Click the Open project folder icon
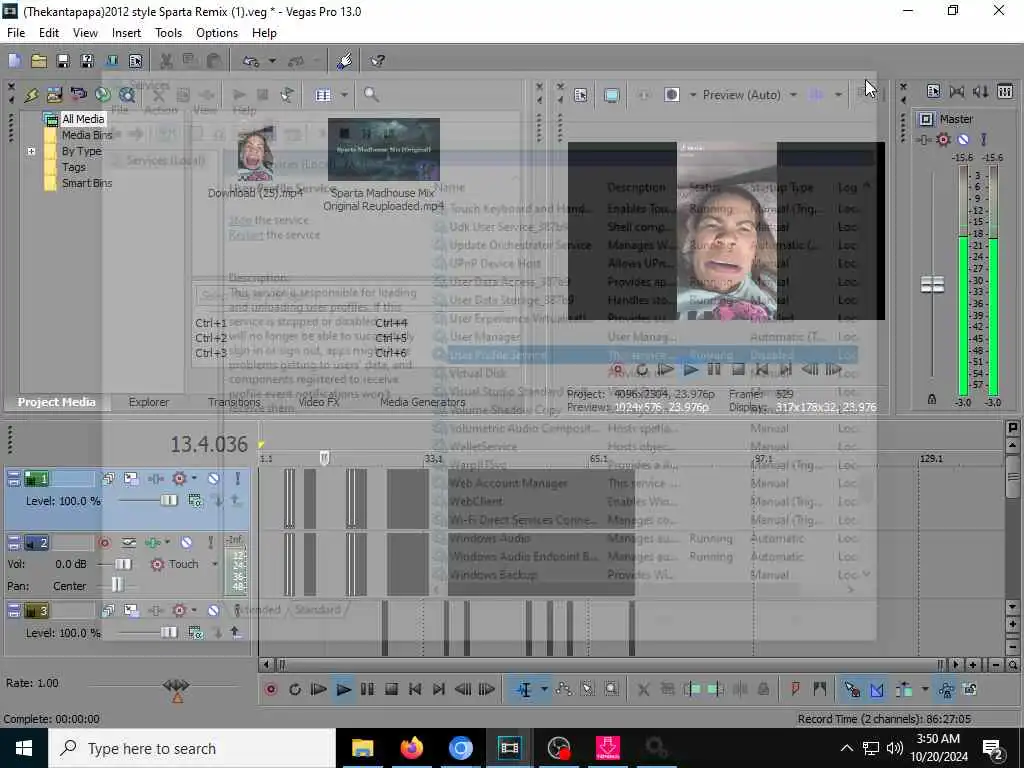This screenshot has height=768, width=1024. pyautogui.click(x=39, y=61)
